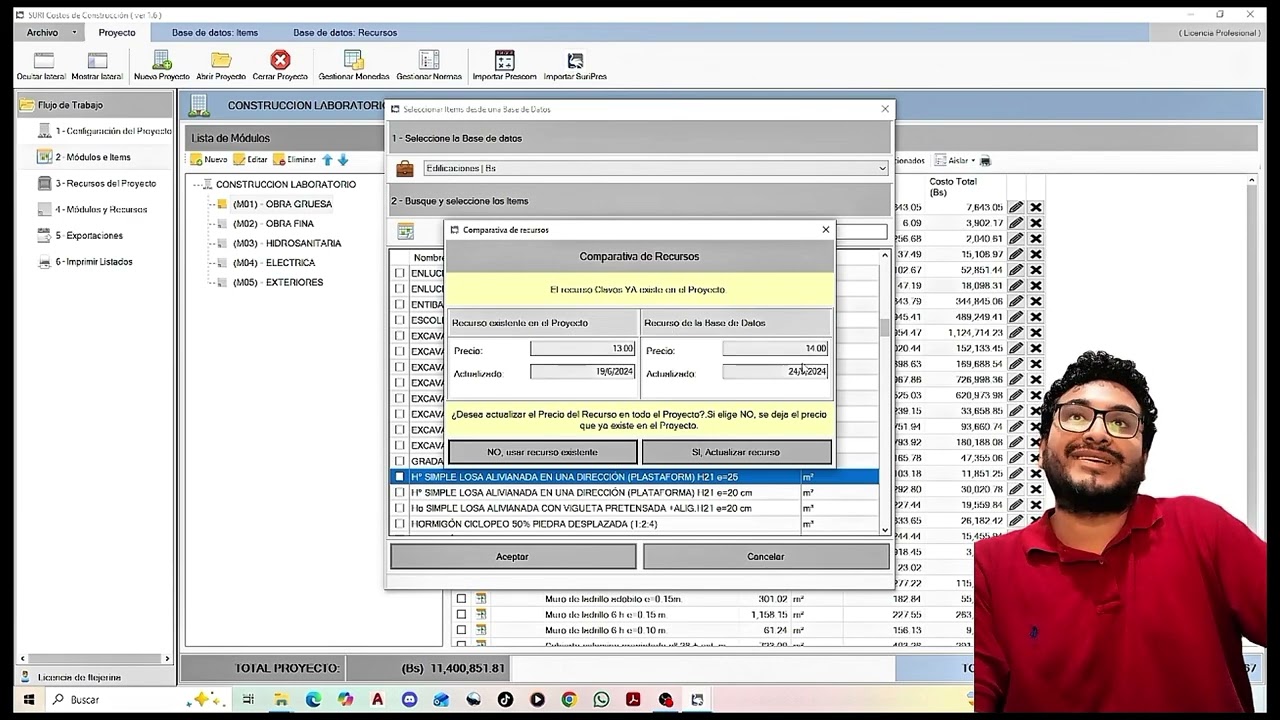Click Eliminar in the Lista de Módulos toolbar
Image resolution: width=1280 pixels, height=720 pixels.
click(x=294, y=160)
